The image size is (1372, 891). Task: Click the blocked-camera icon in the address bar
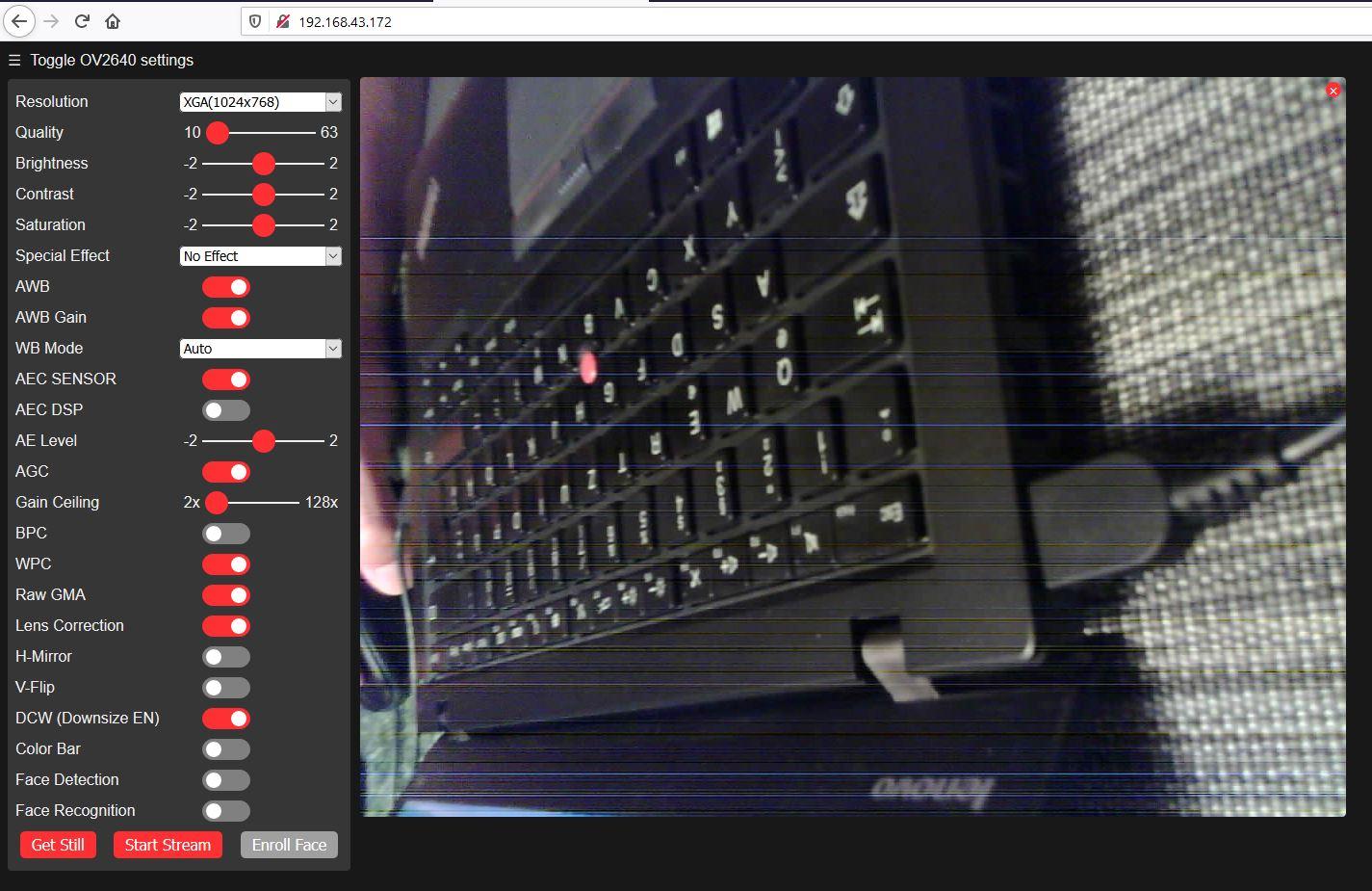pos(280,20)
